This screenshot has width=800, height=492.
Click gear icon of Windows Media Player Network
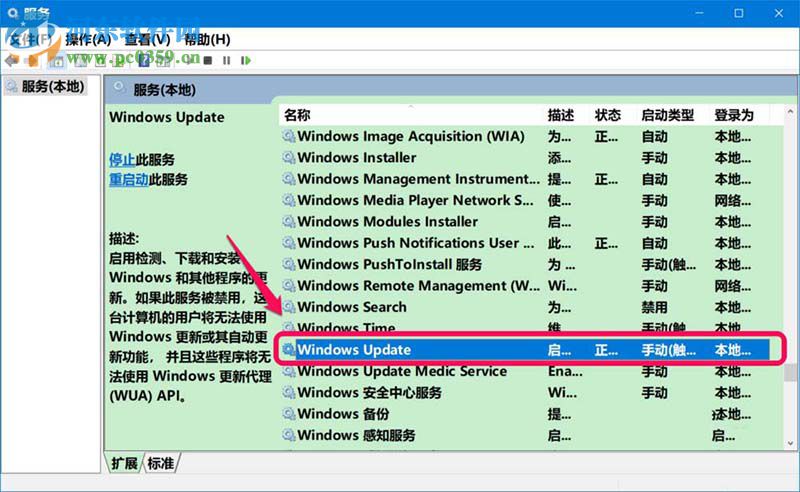point(289,201)
